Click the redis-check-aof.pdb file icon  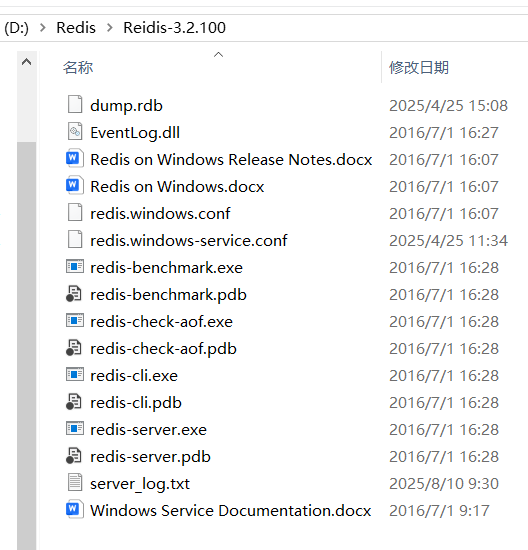click(74, 348)
